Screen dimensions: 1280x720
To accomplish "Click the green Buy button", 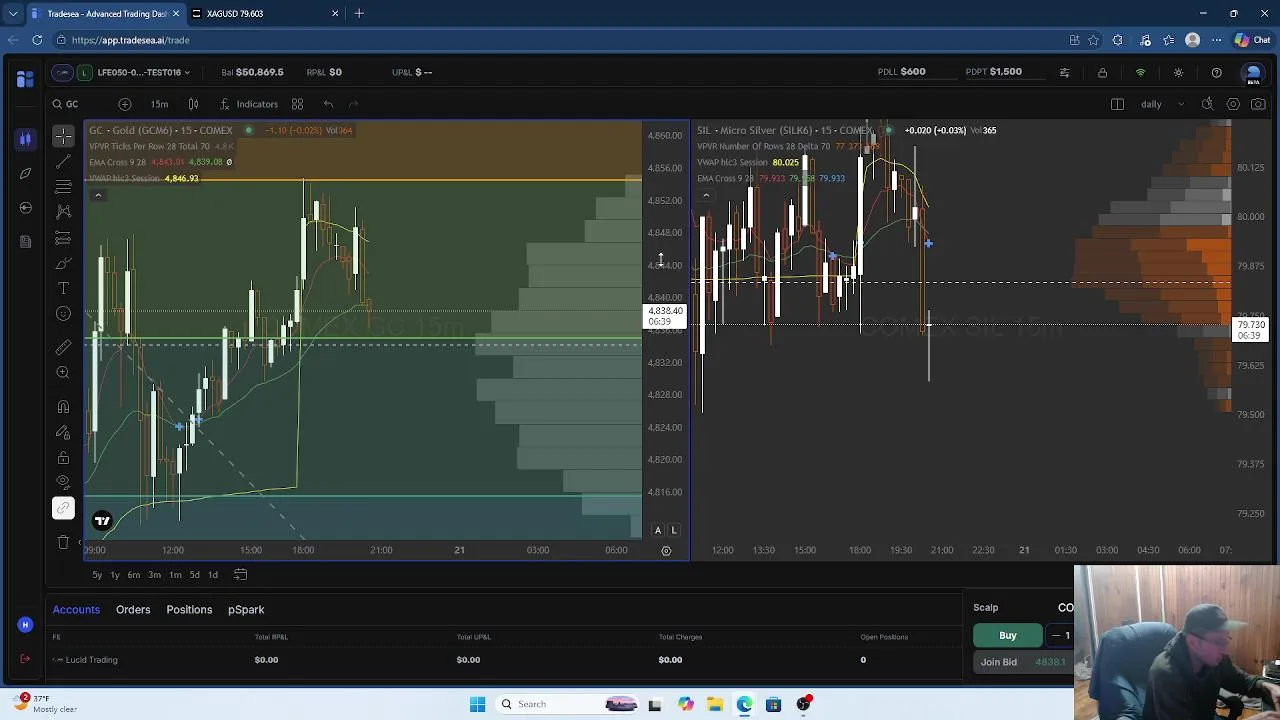I will (x=1008, y=636).
